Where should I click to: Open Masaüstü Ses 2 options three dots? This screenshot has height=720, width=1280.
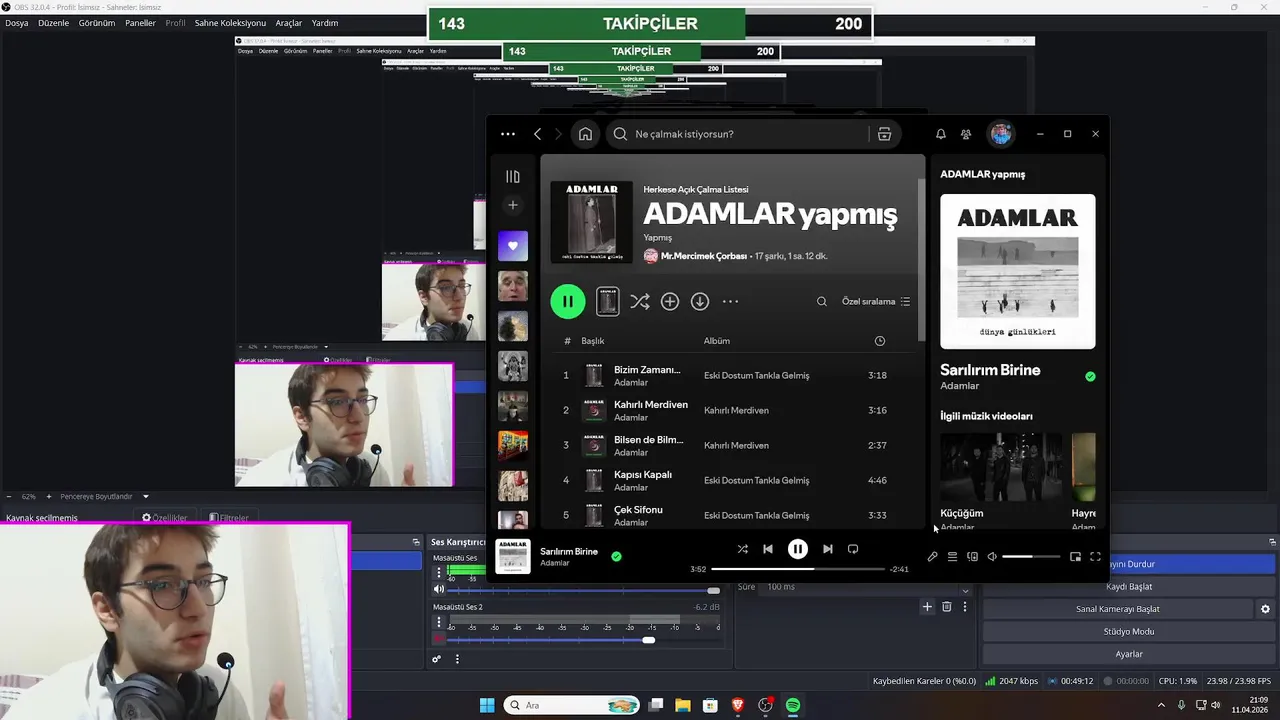coord(438,622)
